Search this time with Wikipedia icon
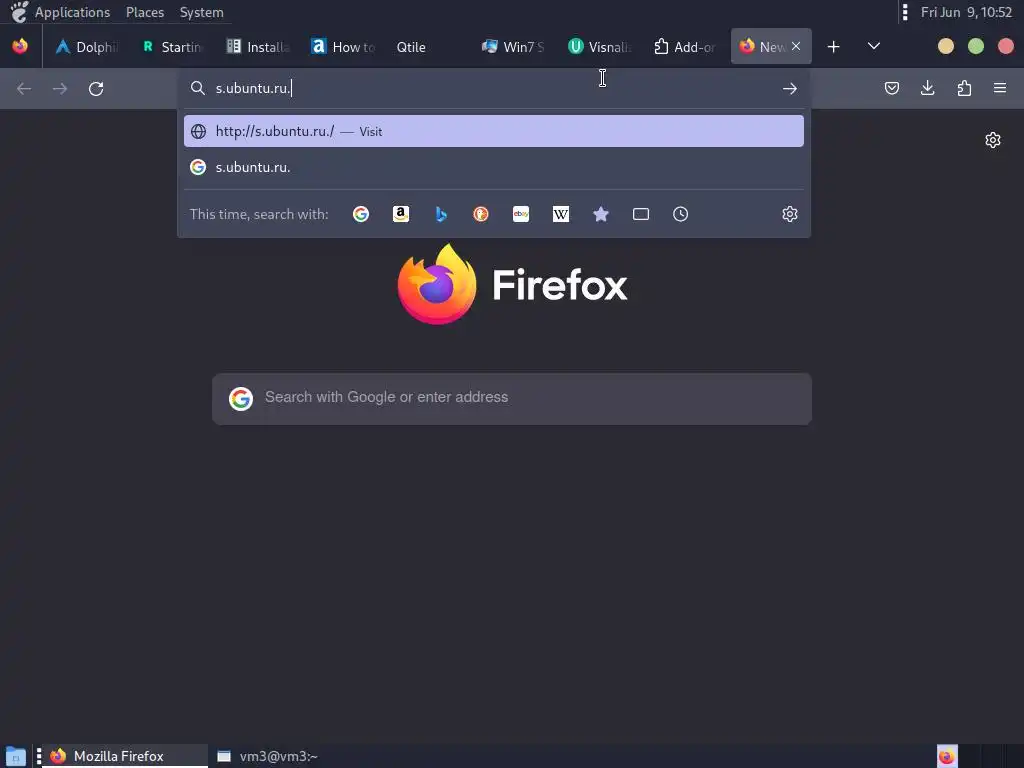This screenshot has width=1024, height=768. 561,214
